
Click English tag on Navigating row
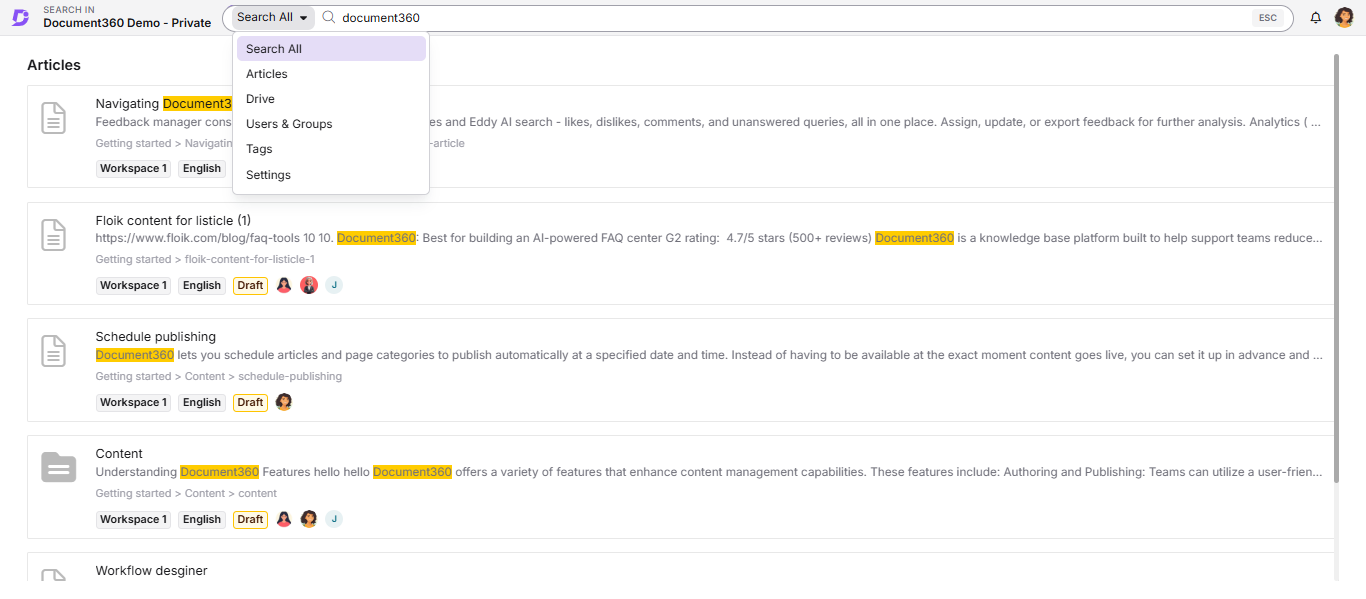[202, 168]
